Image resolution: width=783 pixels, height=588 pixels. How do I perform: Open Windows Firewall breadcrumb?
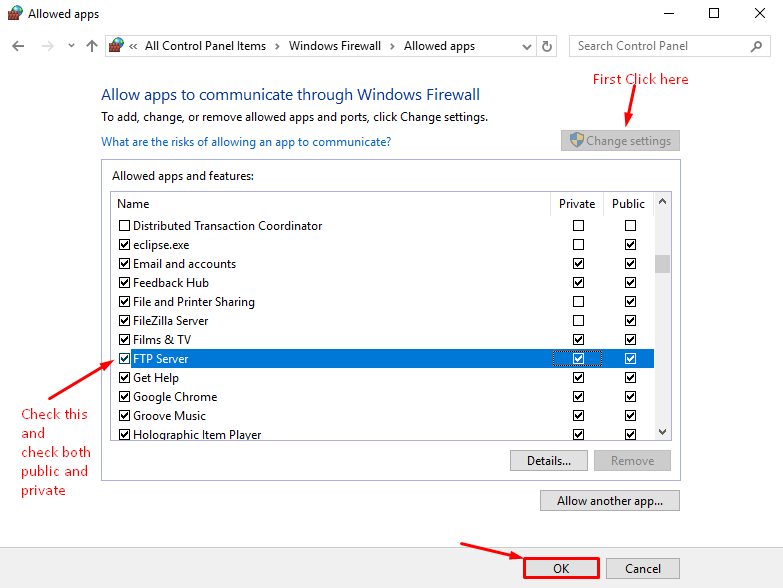pyautogui.click(x=335, y=46)
